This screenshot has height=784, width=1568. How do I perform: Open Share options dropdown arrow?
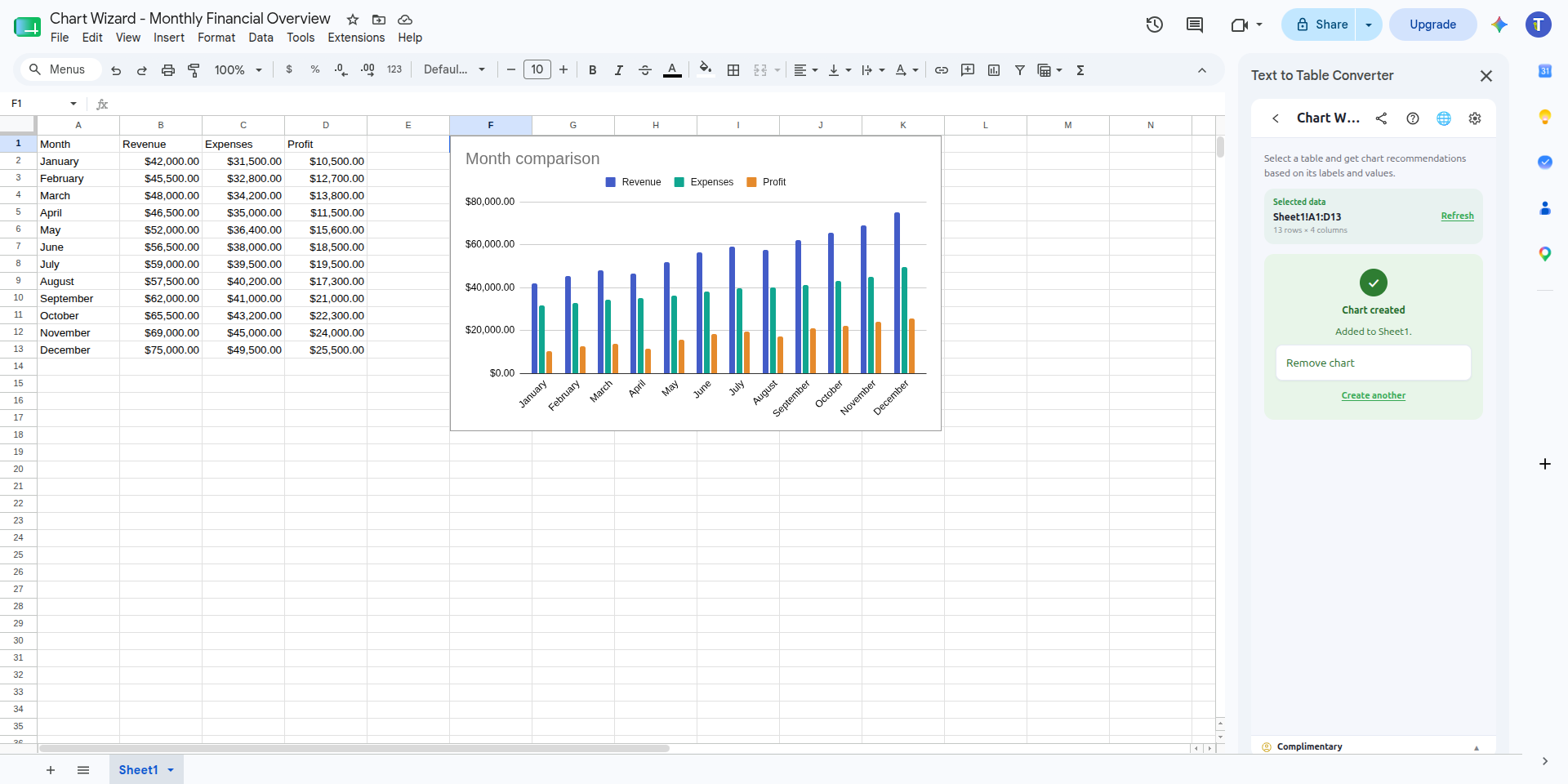point(1369,24)
